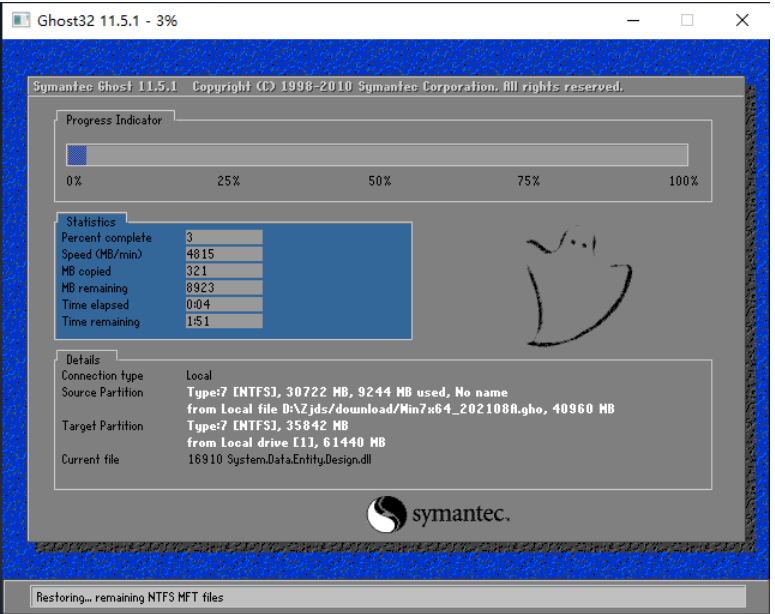Click the Statistics panel heading

(91, 222)
